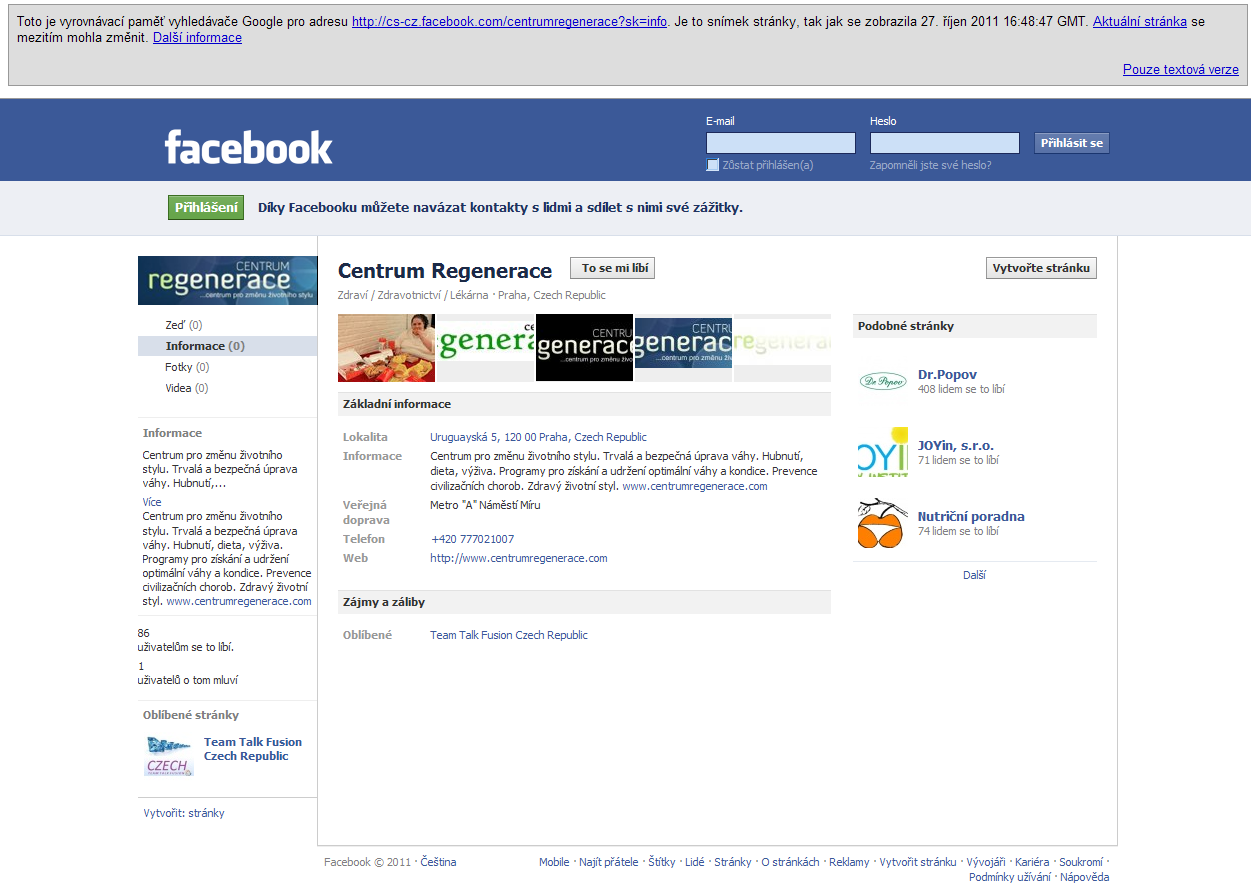Open the Mobile footer link
The height and width of the screenshot is (896, 1251).
pyautogui.click(x=554, y=862)
